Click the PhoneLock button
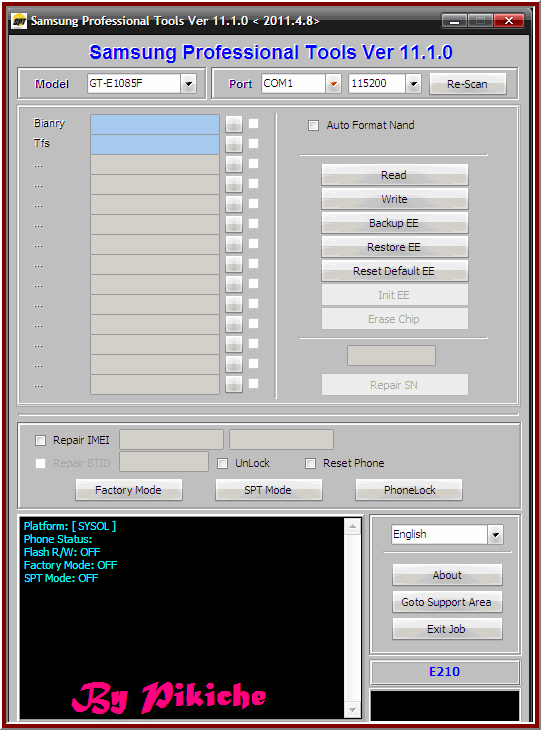Screen dimensions: 541x730 pos(409,490)
